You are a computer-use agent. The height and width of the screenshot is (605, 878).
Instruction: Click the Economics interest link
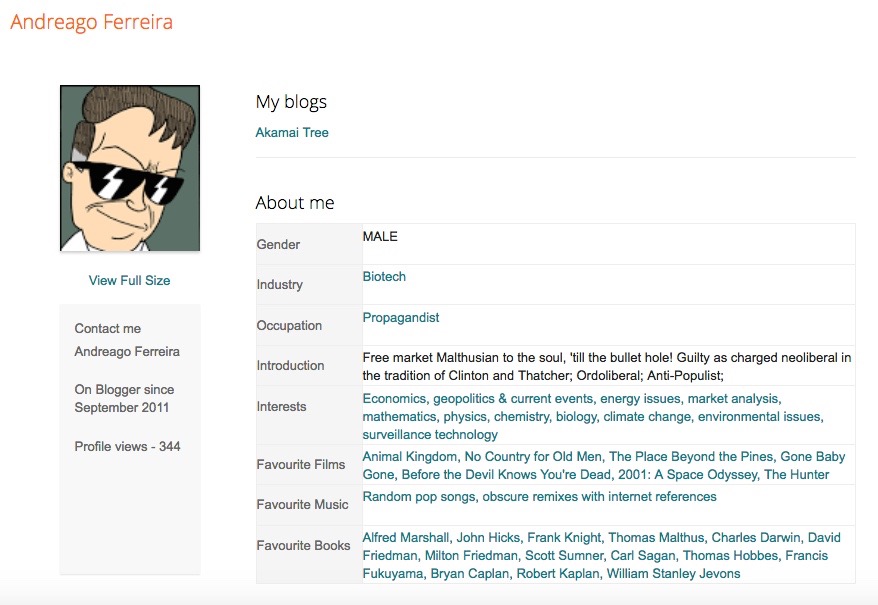pos(394,399)
